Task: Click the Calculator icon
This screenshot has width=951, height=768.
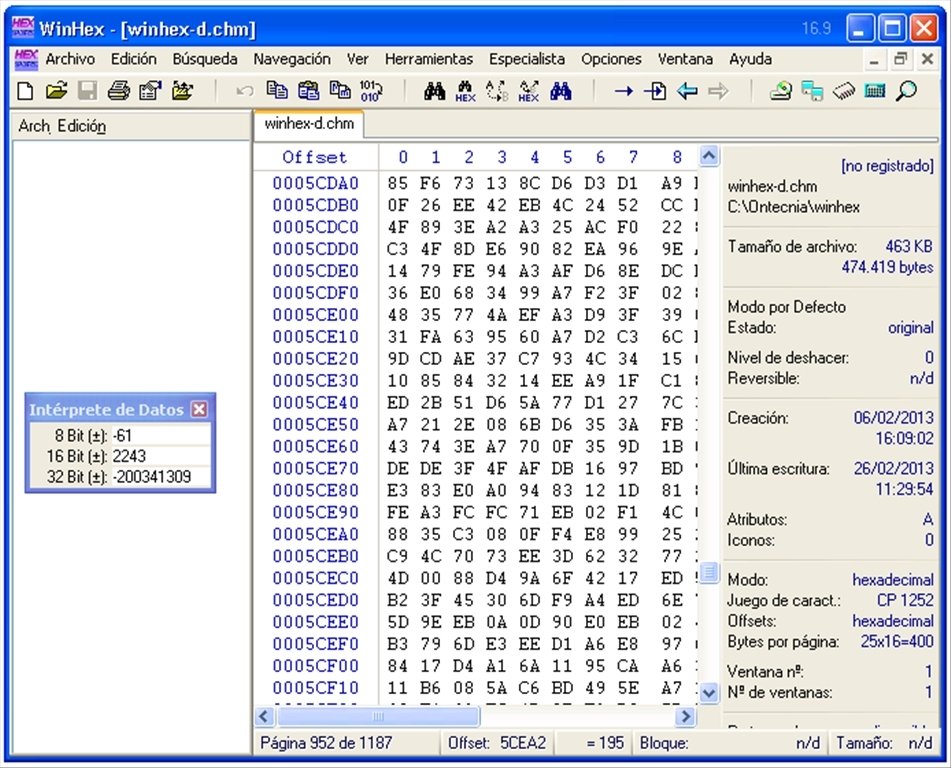Action: 875,91
